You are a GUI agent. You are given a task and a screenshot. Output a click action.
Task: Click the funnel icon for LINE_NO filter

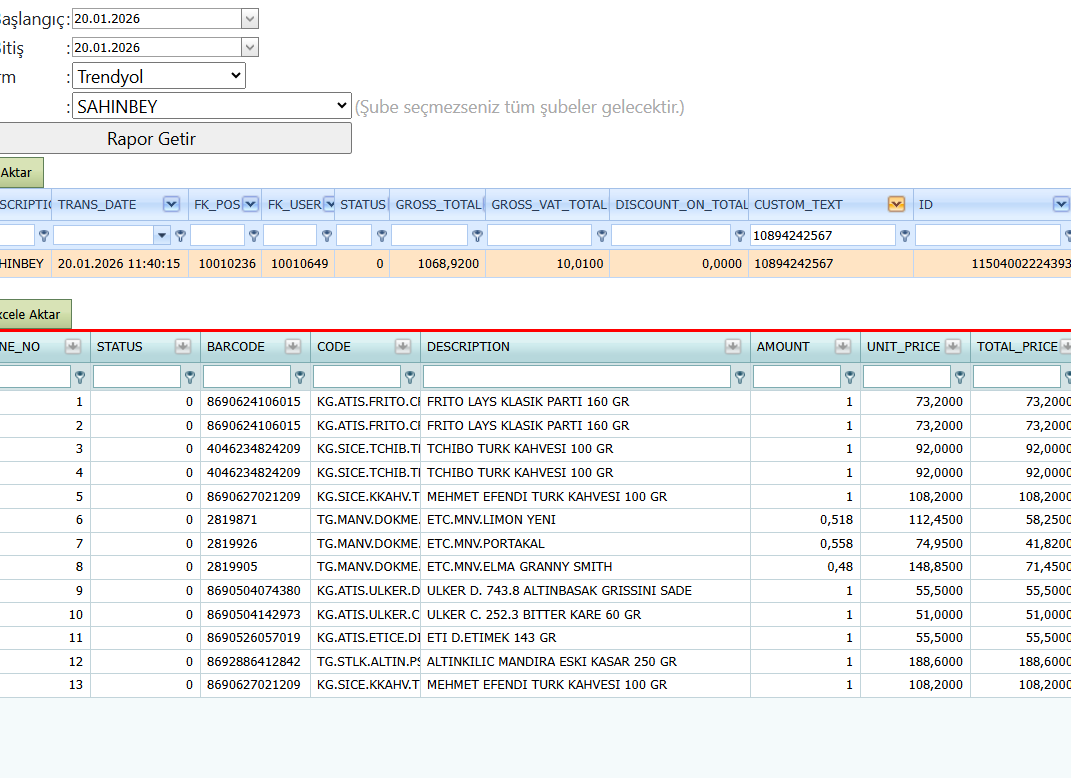click(x=80, y=377)
